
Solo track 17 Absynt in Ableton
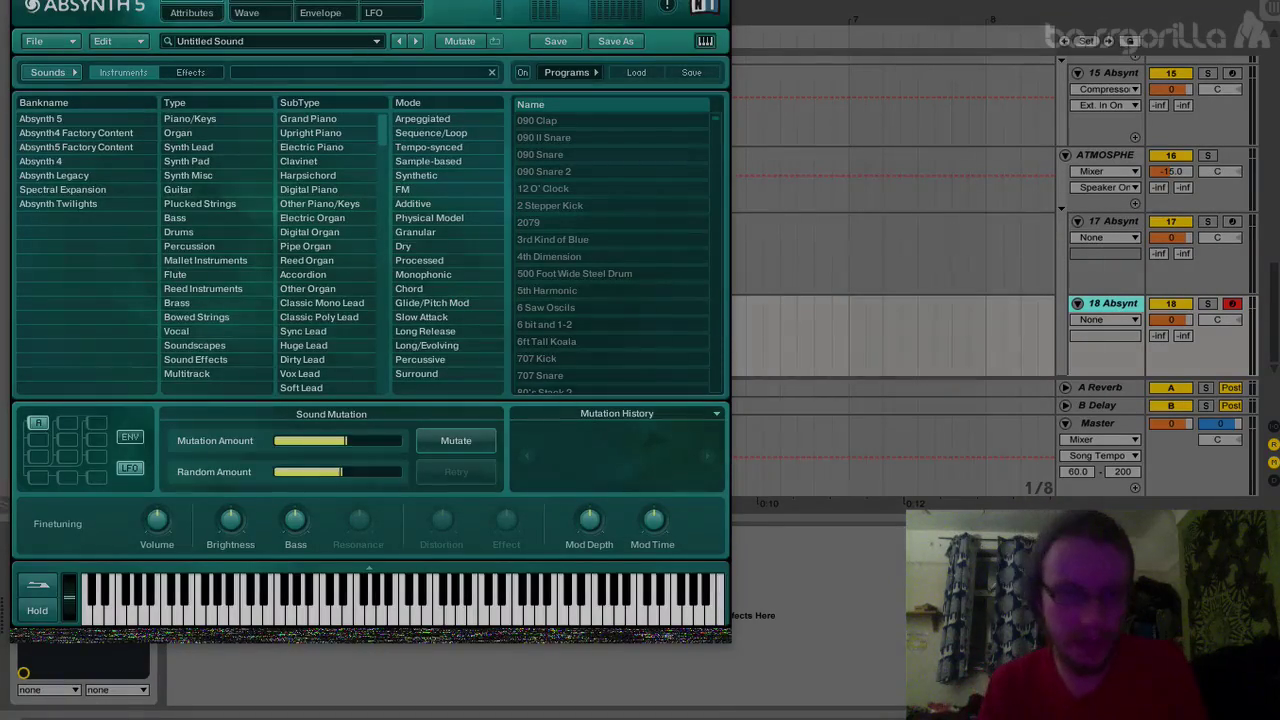pos(1208,221)
